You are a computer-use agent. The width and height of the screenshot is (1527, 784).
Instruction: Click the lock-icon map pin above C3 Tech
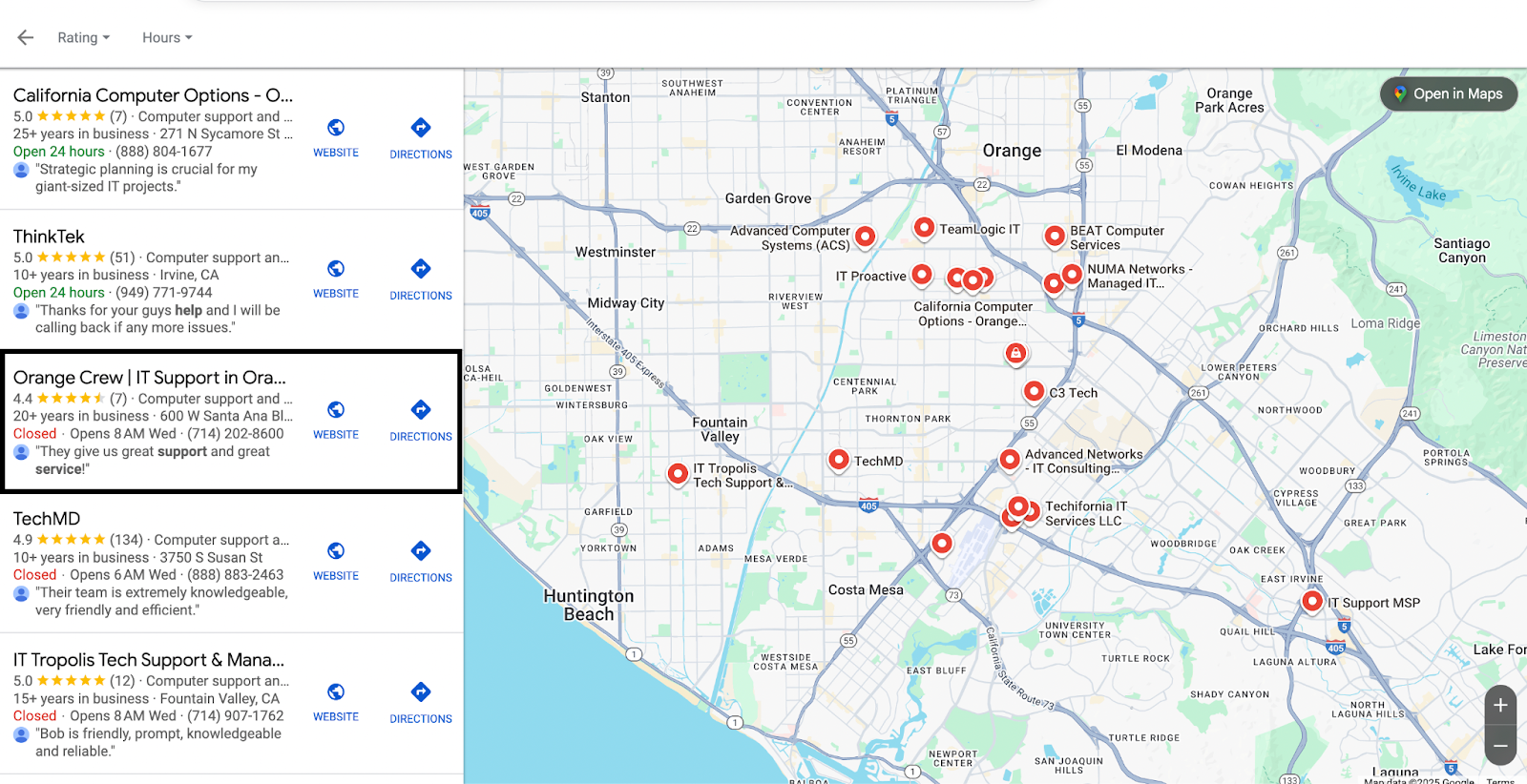click(1015, 353)
